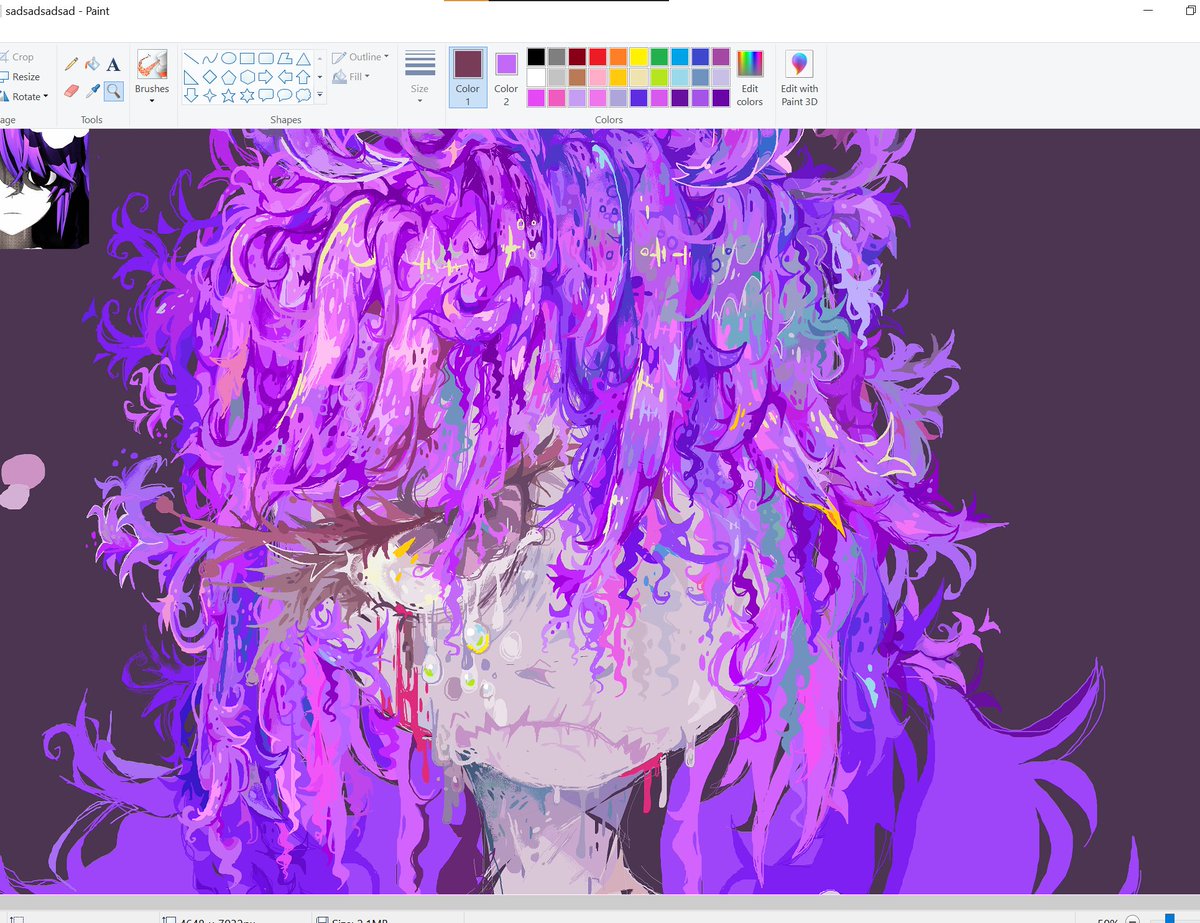
Task: Select the Pencil tool
Action: pos(72,63)
